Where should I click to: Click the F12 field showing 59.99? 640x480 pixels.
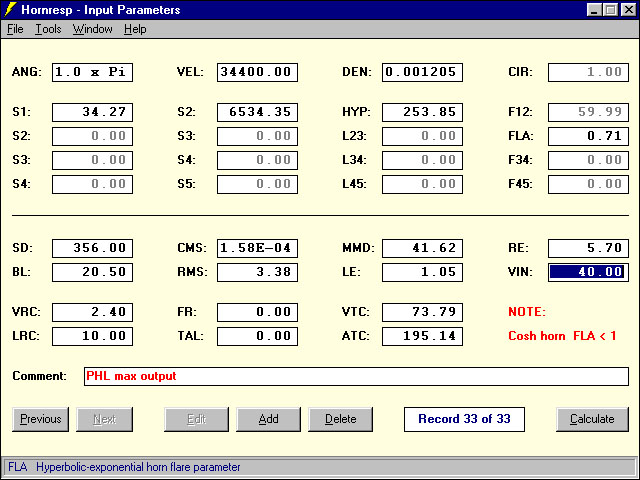(x=588, y=112)
